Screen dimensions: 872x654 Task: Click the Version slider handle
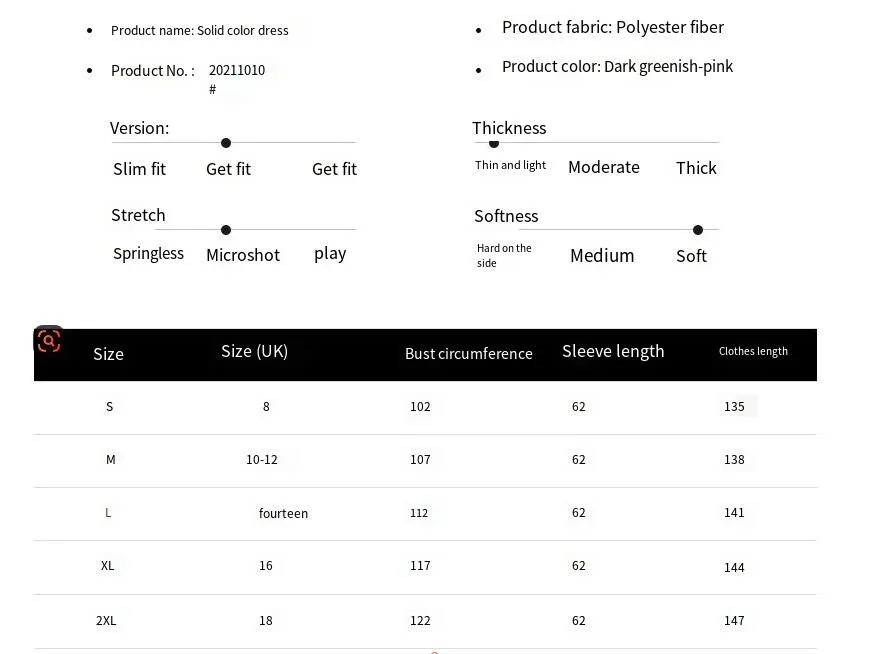tap(226, 143)
